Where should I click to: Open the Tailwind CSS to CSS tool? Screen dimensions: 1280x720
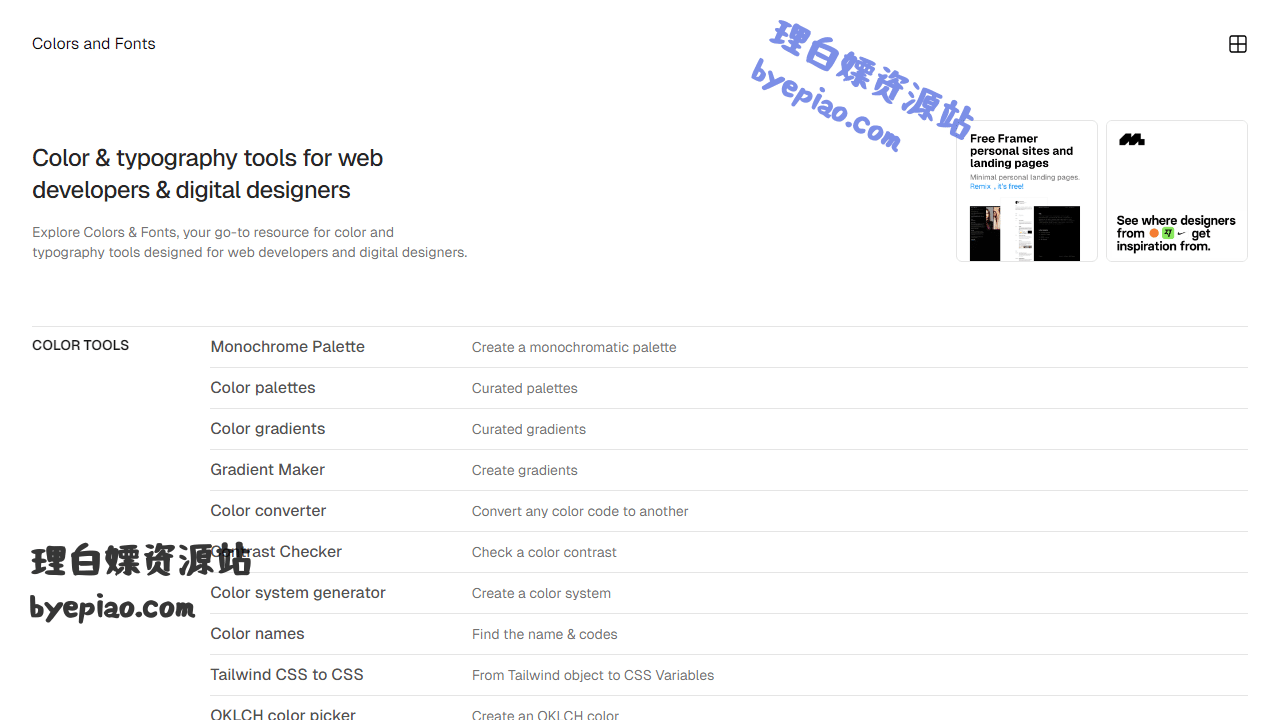287,675
